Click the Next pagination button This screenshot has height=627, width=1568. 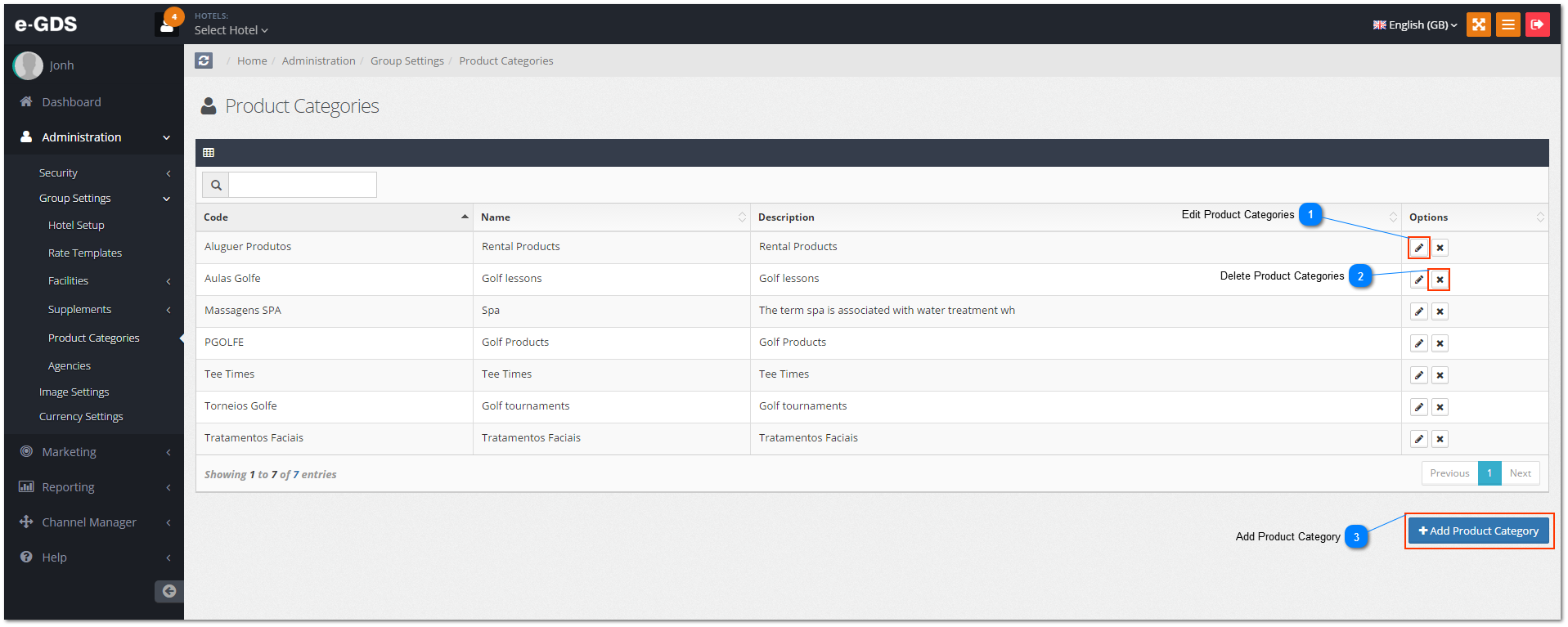pyautogui.click(x=1520, y=473)
